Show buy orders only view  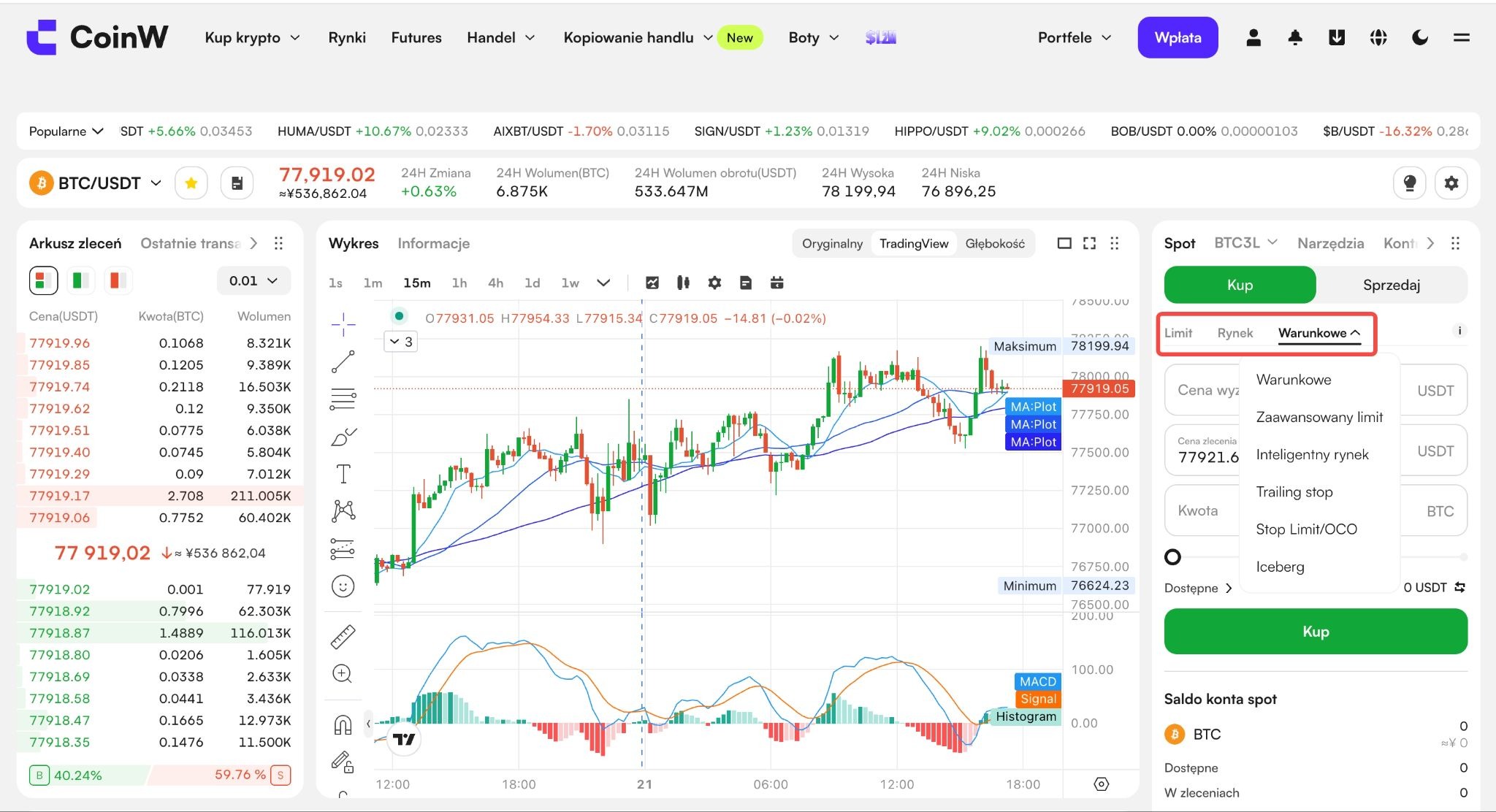[x=80, y=280]
